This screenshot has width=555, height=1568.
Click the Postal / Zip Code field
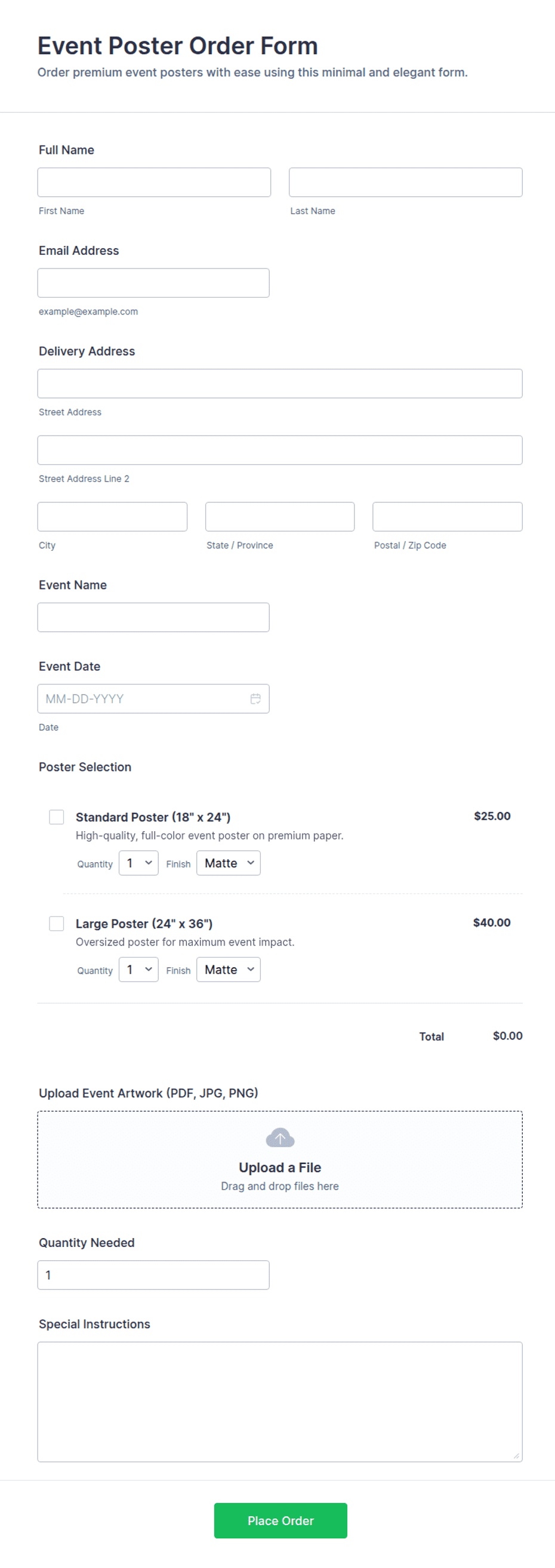click(448, 517)
